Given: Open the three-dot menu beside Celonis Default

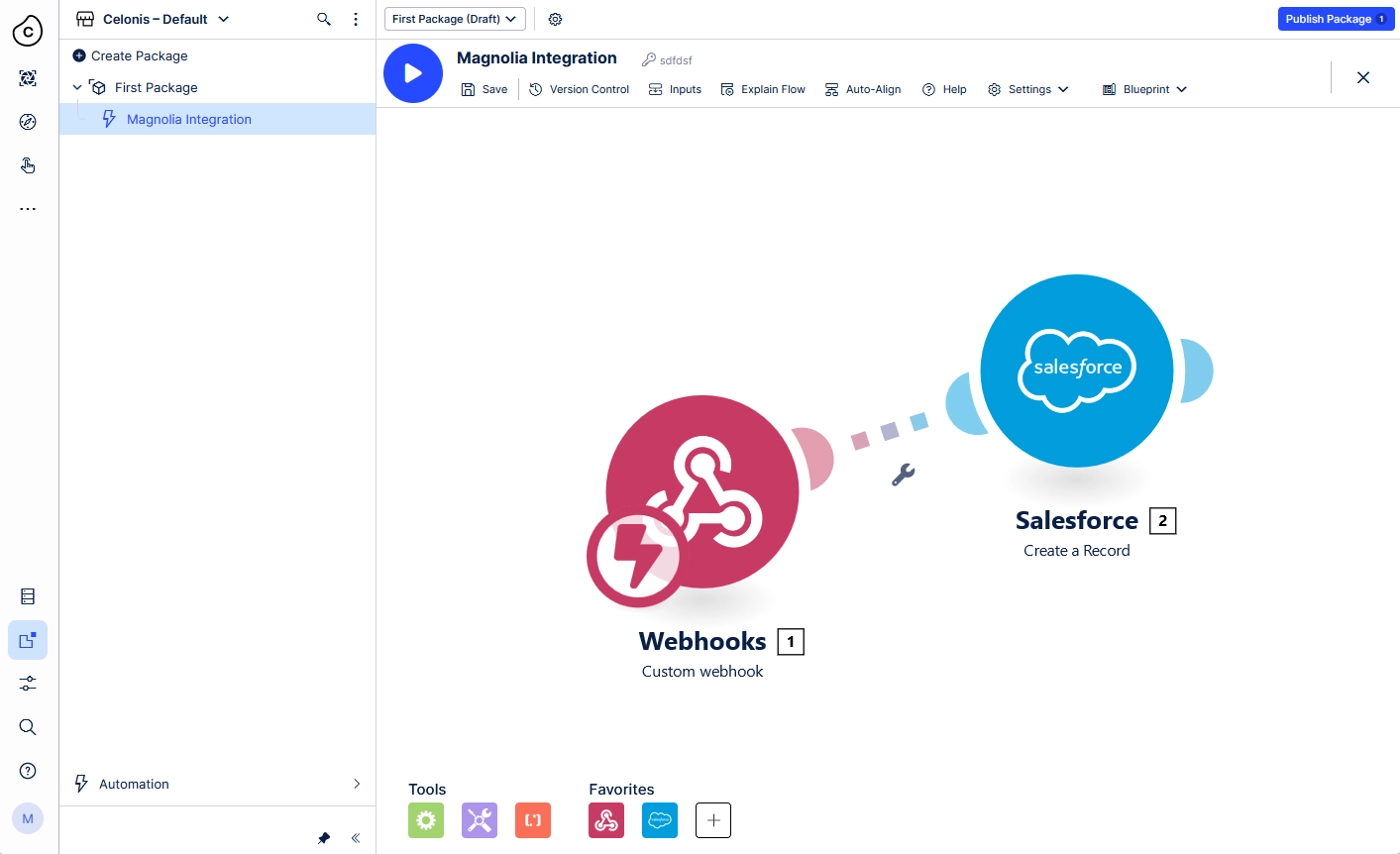Looking at the screenshot, I should pyautogui.click(x=355, y=19).
